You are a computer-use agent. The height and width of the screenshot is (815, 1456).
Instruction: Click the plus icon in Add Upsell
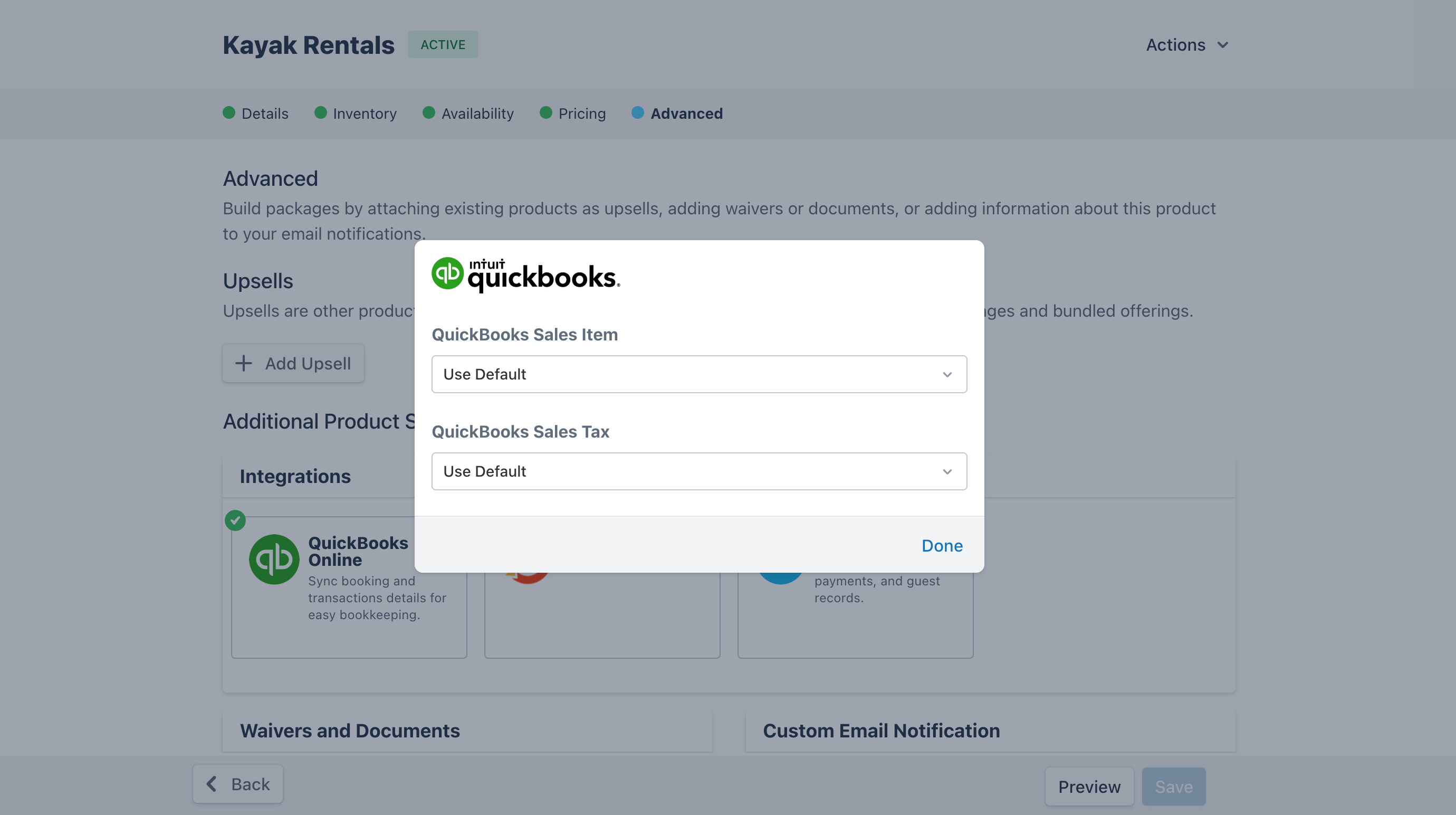(243, 363)
